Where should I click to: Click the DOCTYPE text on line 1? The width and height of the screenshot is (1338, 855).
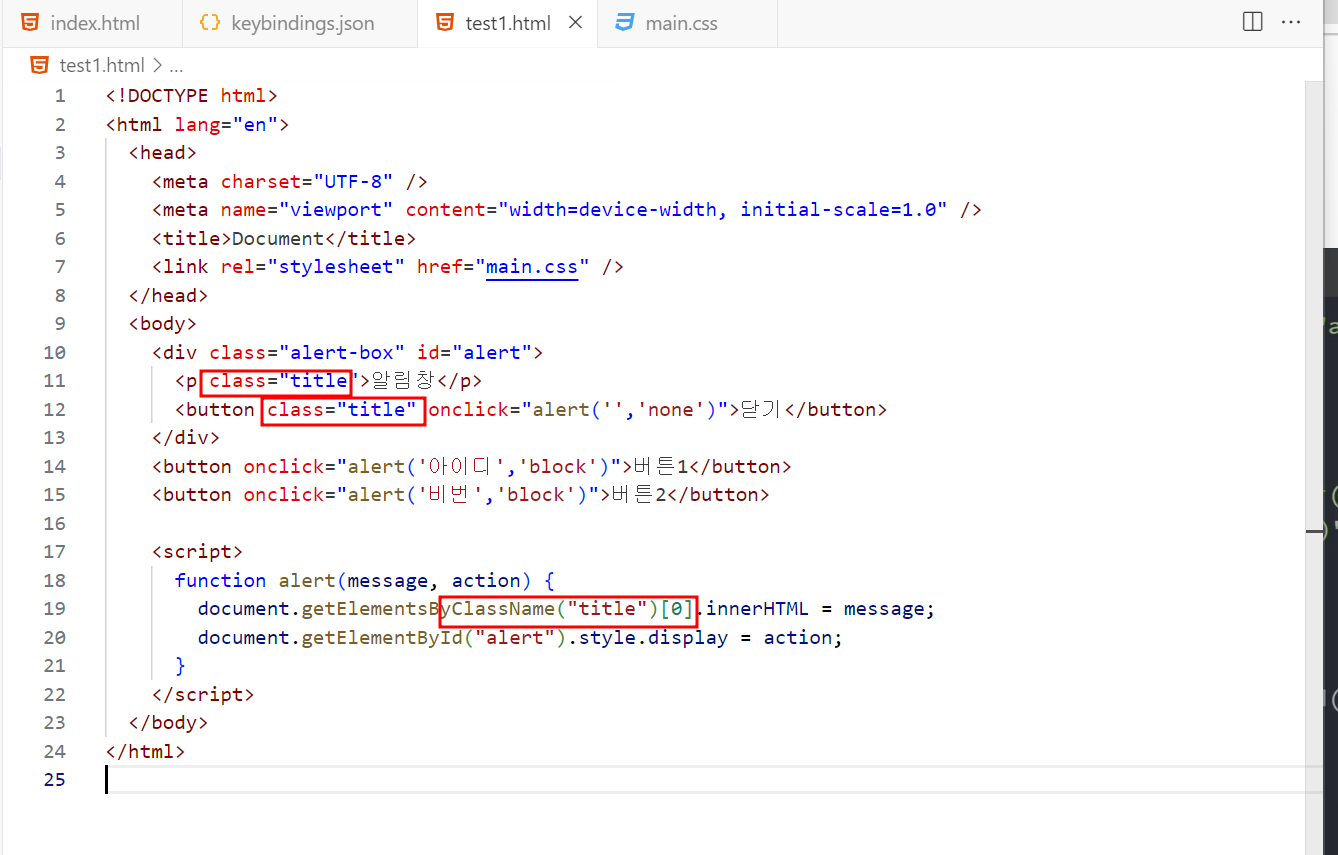pos(168,96)
